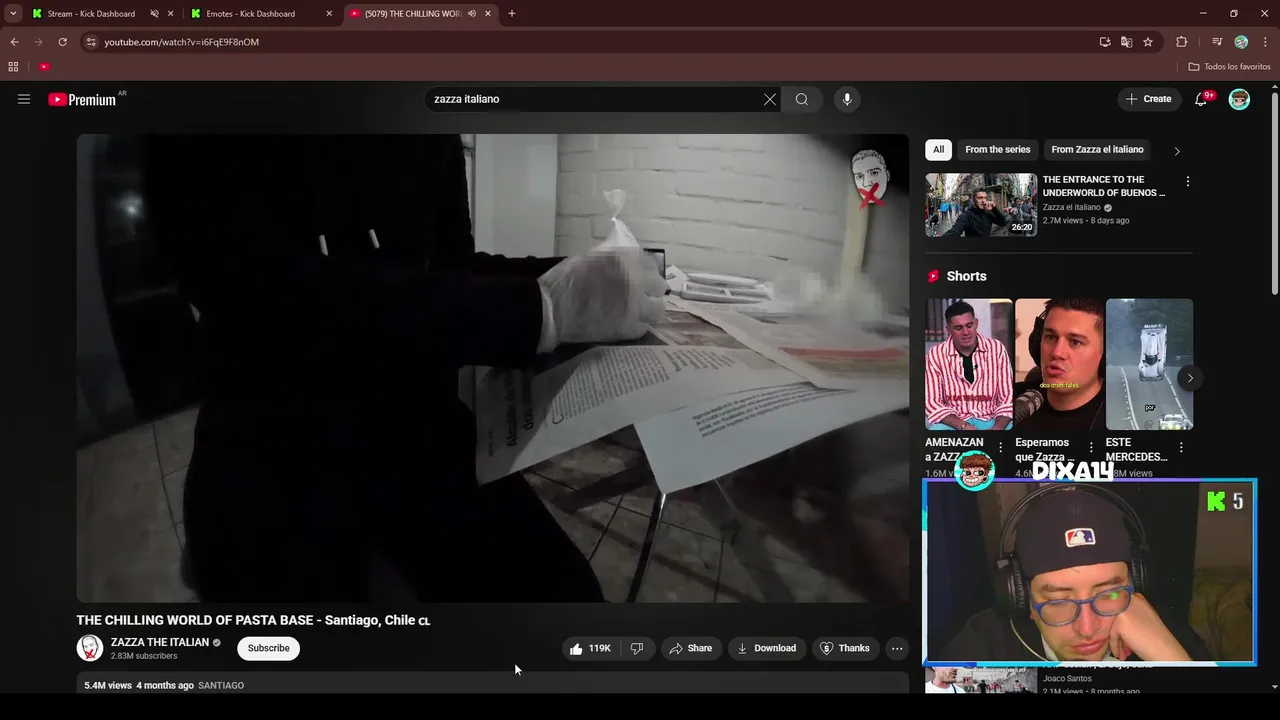Open ZAZZA THE ITALIAN channel avatar
This screenshot has width=1280, height=720.
[90, 648]
